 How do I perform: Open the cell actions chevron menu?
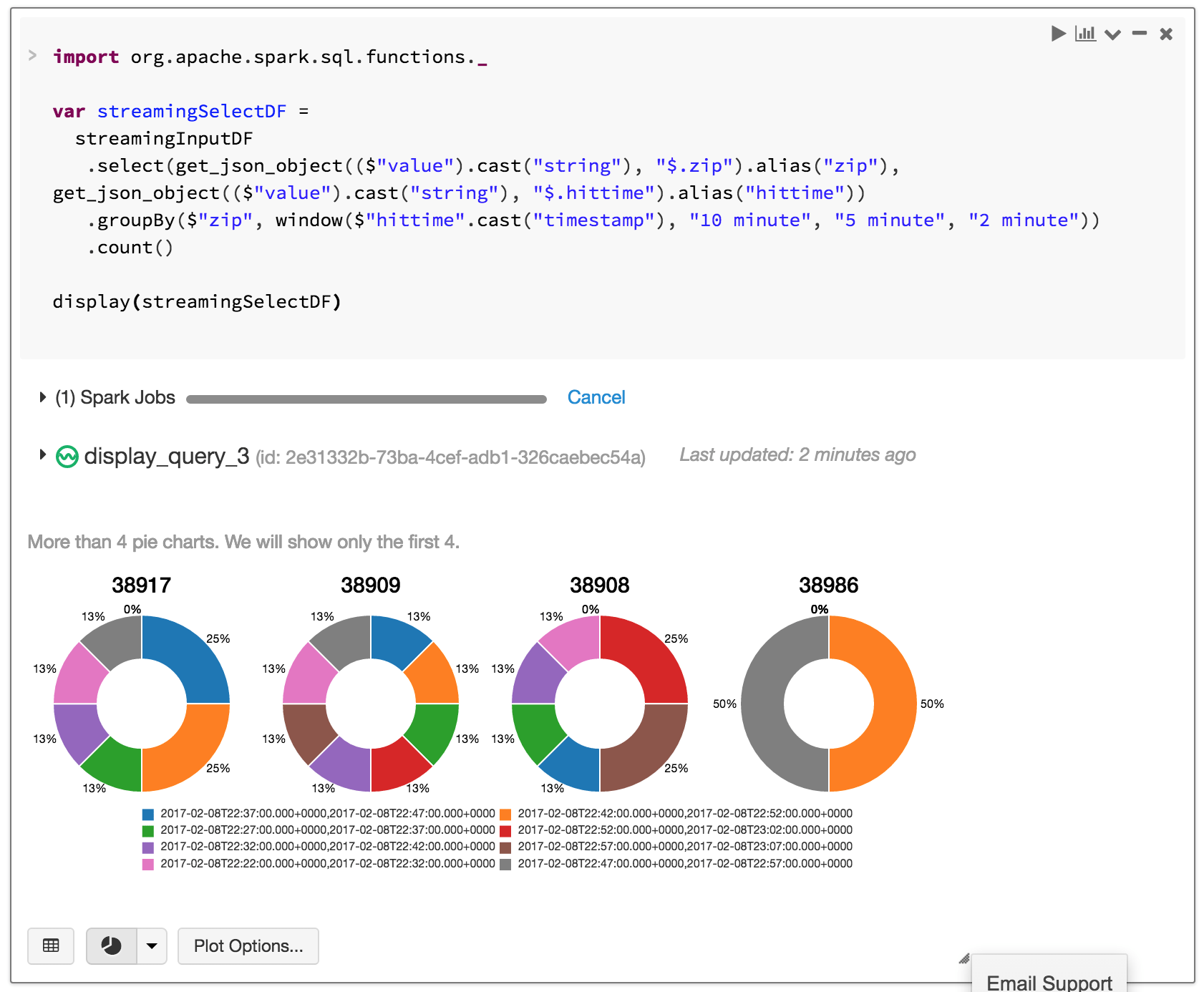point(1112,34)
